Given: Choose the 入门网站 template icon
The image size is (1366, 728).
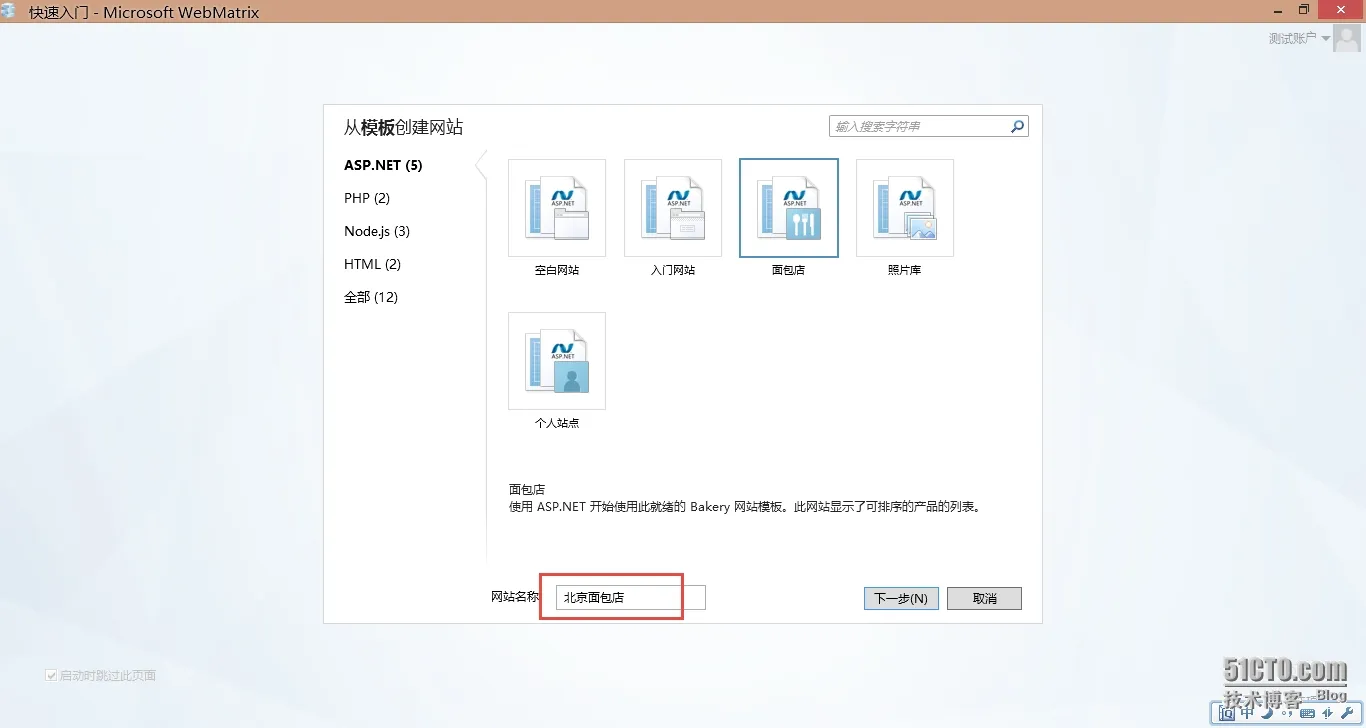Looking at the screenshot, I should (673, 208).
